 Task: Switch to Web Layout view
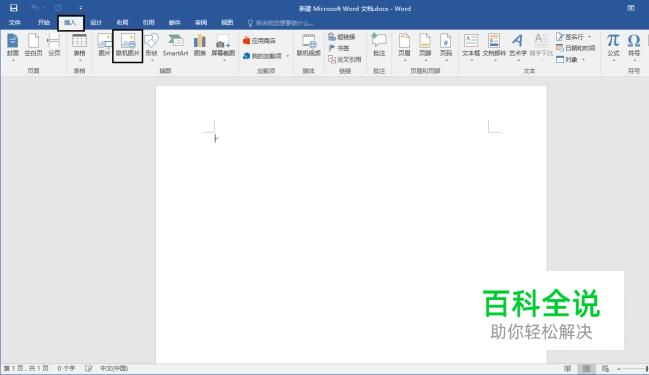[x=605, y=368]
